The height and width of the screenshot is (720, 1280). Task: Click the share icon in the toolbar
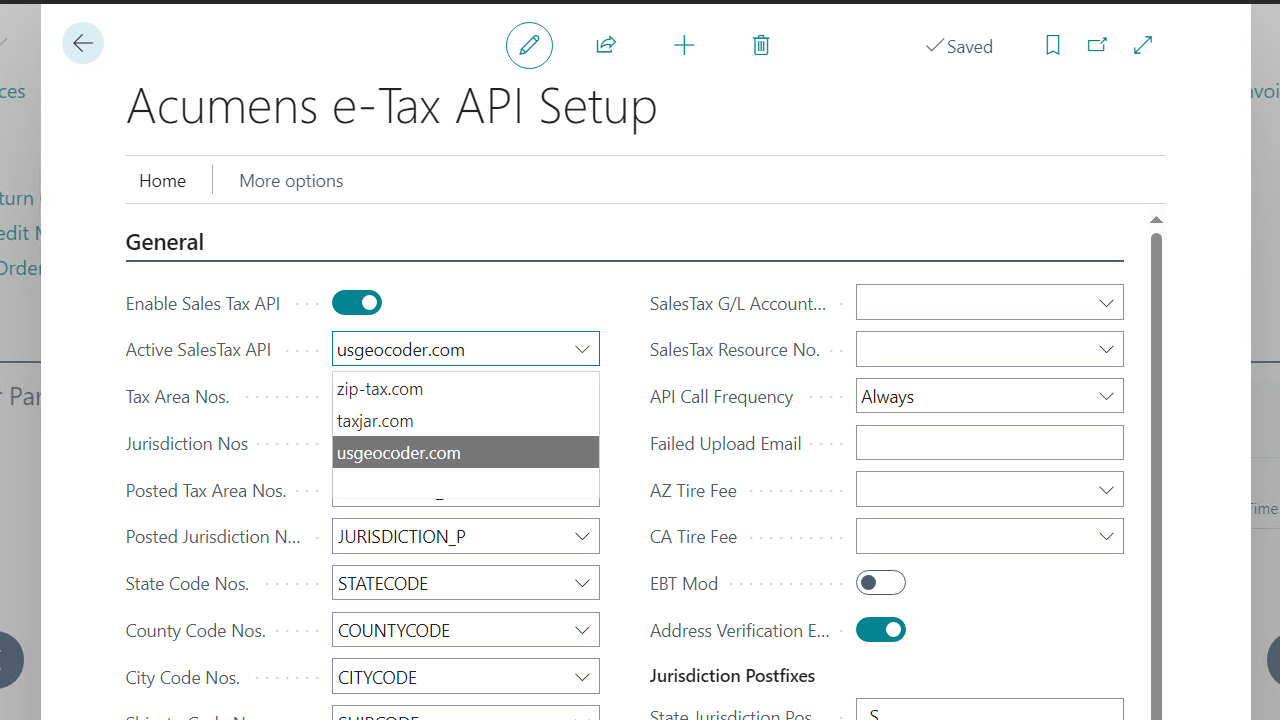tap(606, 45)
